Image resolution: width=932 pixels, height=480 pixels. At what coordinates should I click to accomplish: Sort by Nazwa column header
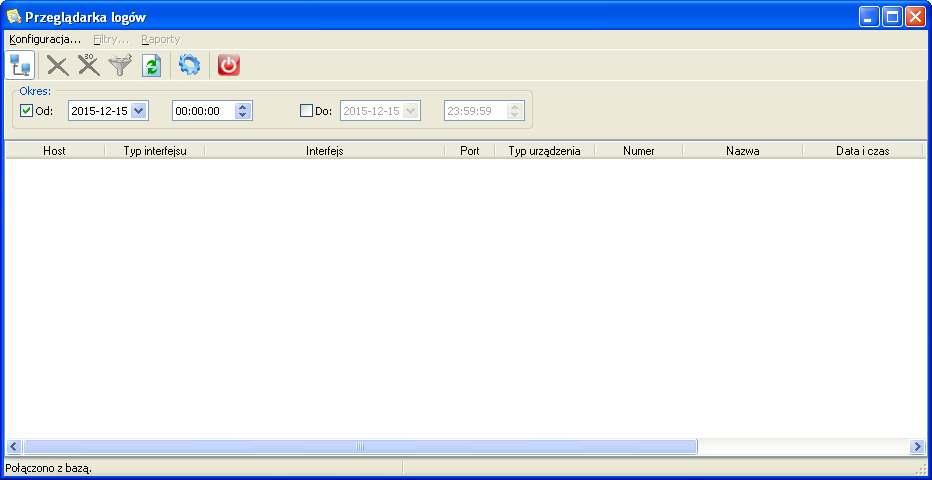point(743,151)
